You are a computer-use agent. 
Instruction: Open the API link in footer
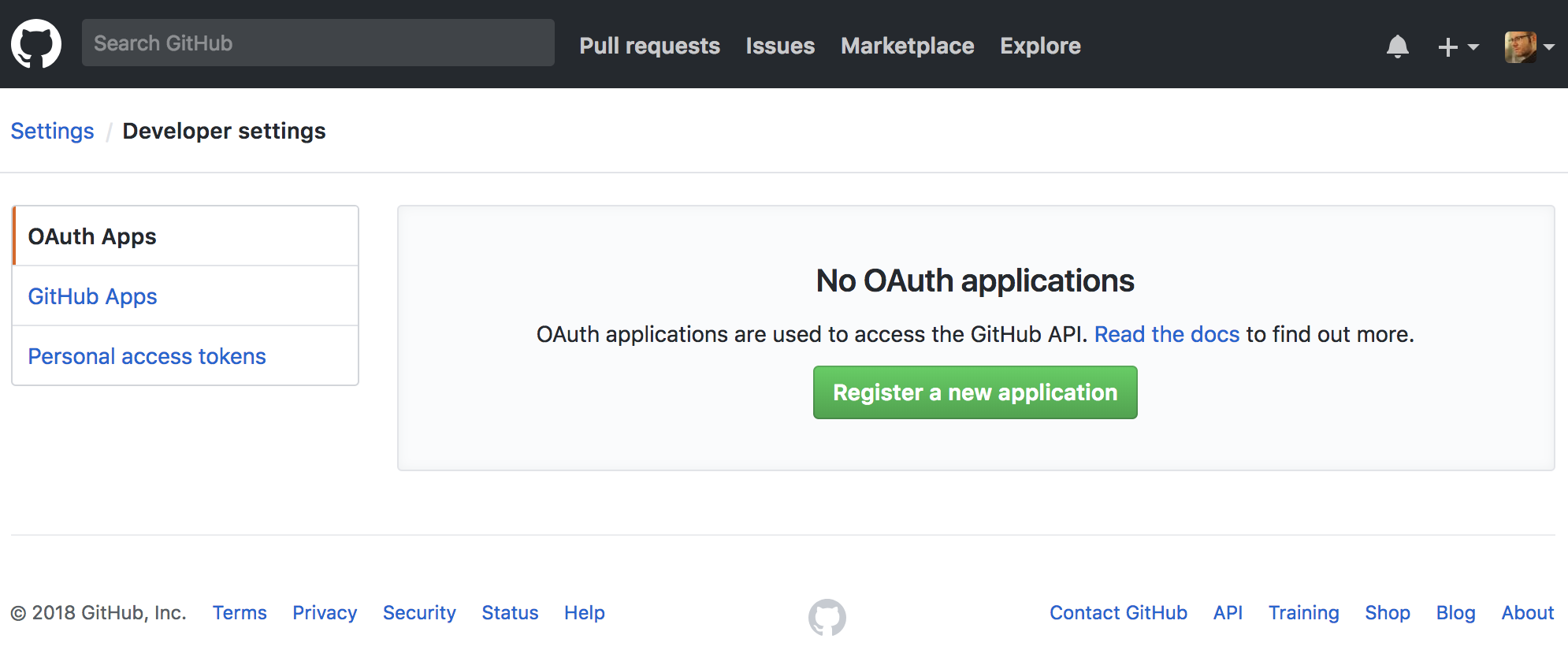(1228, 613)
